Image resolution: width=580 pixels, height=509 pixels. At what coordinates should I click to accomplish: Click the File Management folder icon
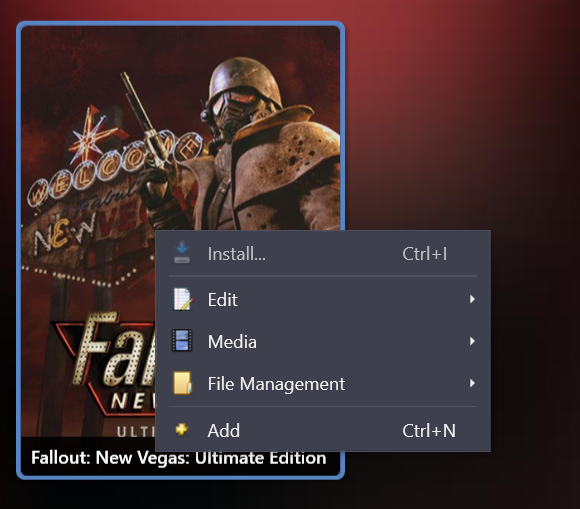pyautogui.click(x=182, y=383)
